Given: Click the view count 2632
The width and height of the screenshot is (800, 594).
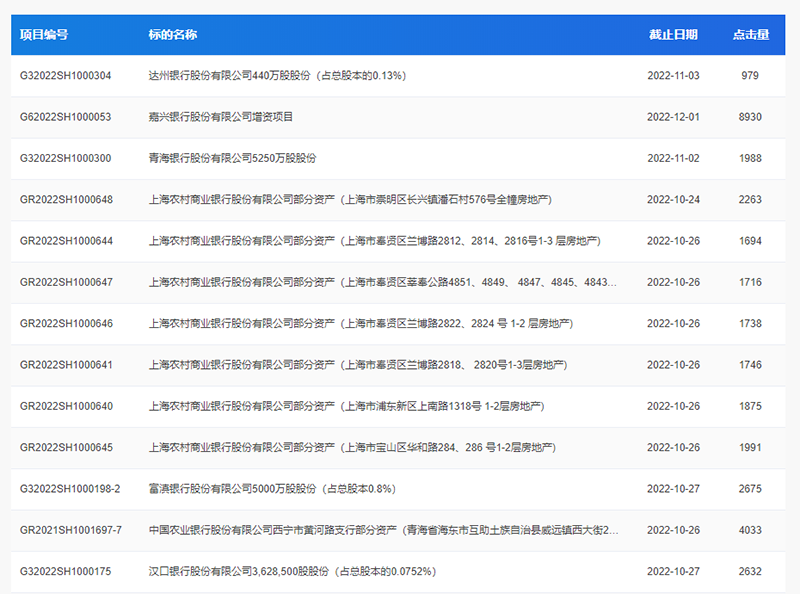Looking at the screenshot, I should click(750, 572).
